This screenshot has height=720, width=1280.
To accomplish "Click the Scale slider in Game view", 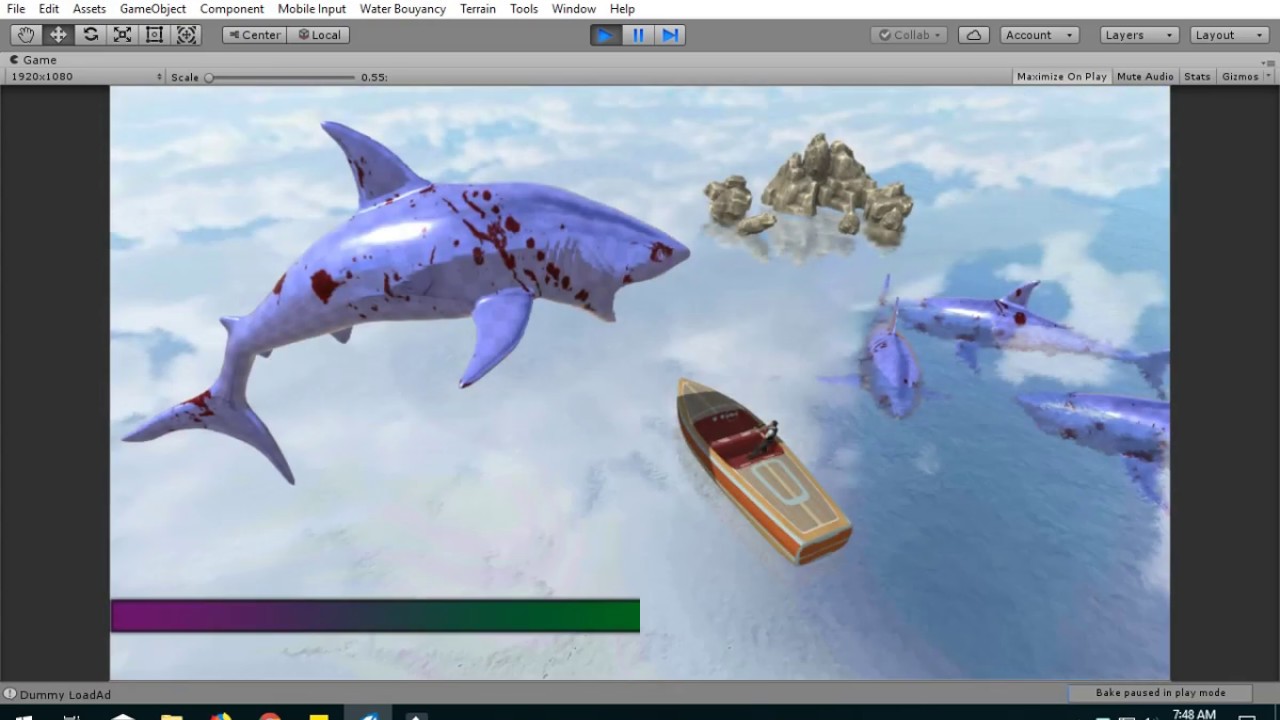I will pos(281,77).
